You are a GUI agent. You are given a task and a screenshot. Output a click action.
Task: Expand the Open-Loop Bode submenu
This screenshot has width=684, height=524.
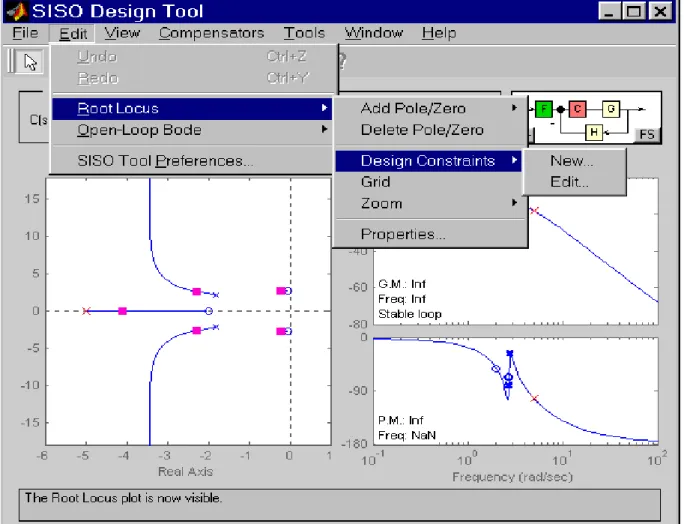(x=192, y=130)
